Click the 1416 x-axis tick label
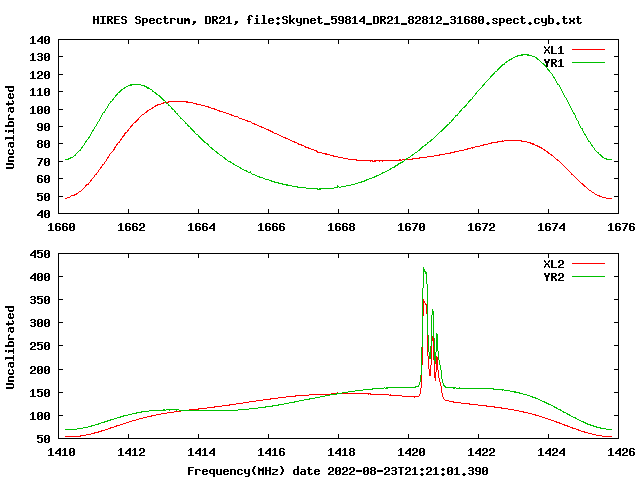Image resolution: width=640 pixels, height=480 pixels. (271, 452)
